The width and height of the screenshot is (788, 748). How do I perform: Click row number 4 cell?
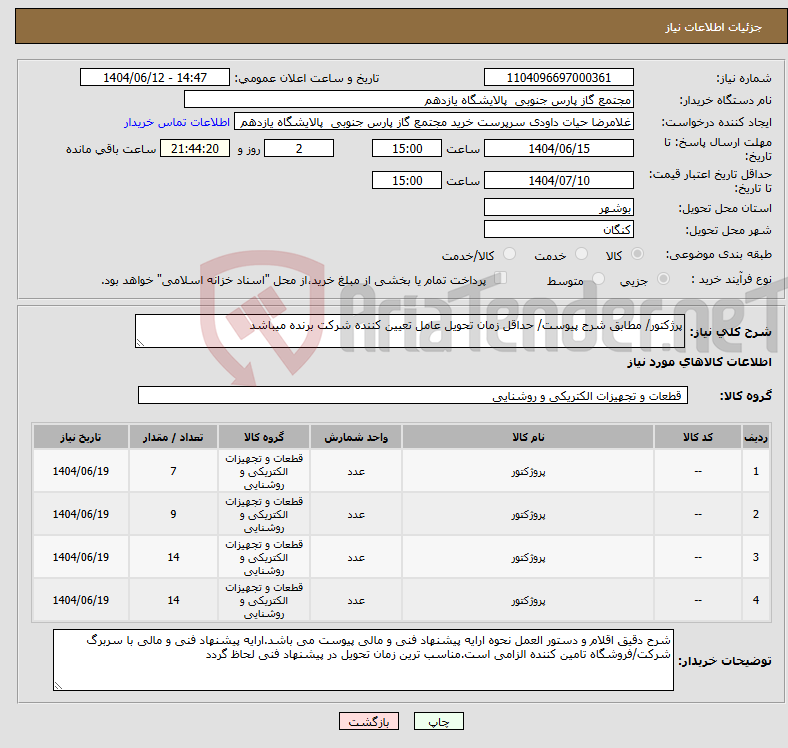point(756,600)
